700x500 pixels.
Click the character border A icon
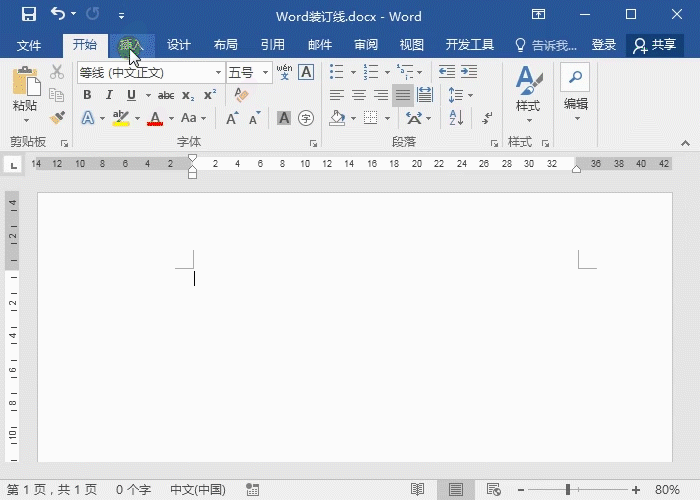(306, 72)
